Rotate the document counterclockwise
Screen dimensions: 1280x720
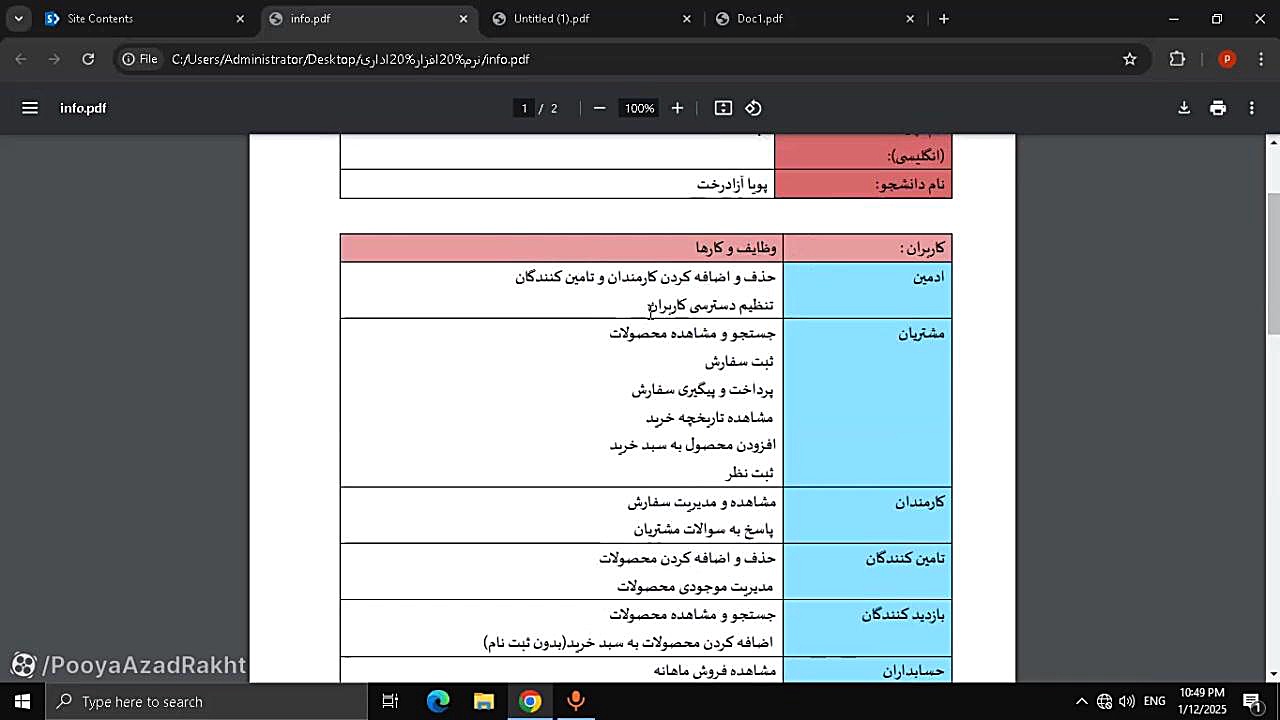click(x=754, y=108)
